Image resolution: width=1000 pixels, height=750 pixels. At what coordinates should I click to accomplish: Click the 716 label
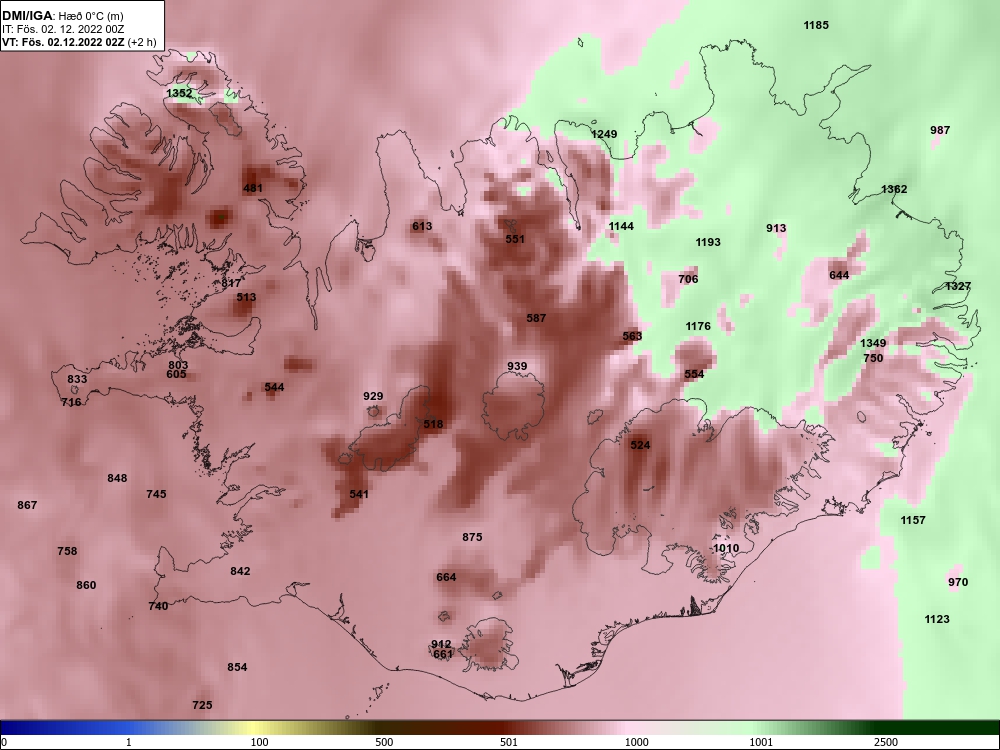[x=71, y=402]
